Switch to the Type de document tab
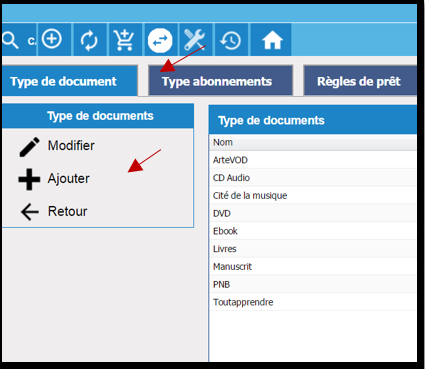Screen dimensions: 425x369 (70, 81)
